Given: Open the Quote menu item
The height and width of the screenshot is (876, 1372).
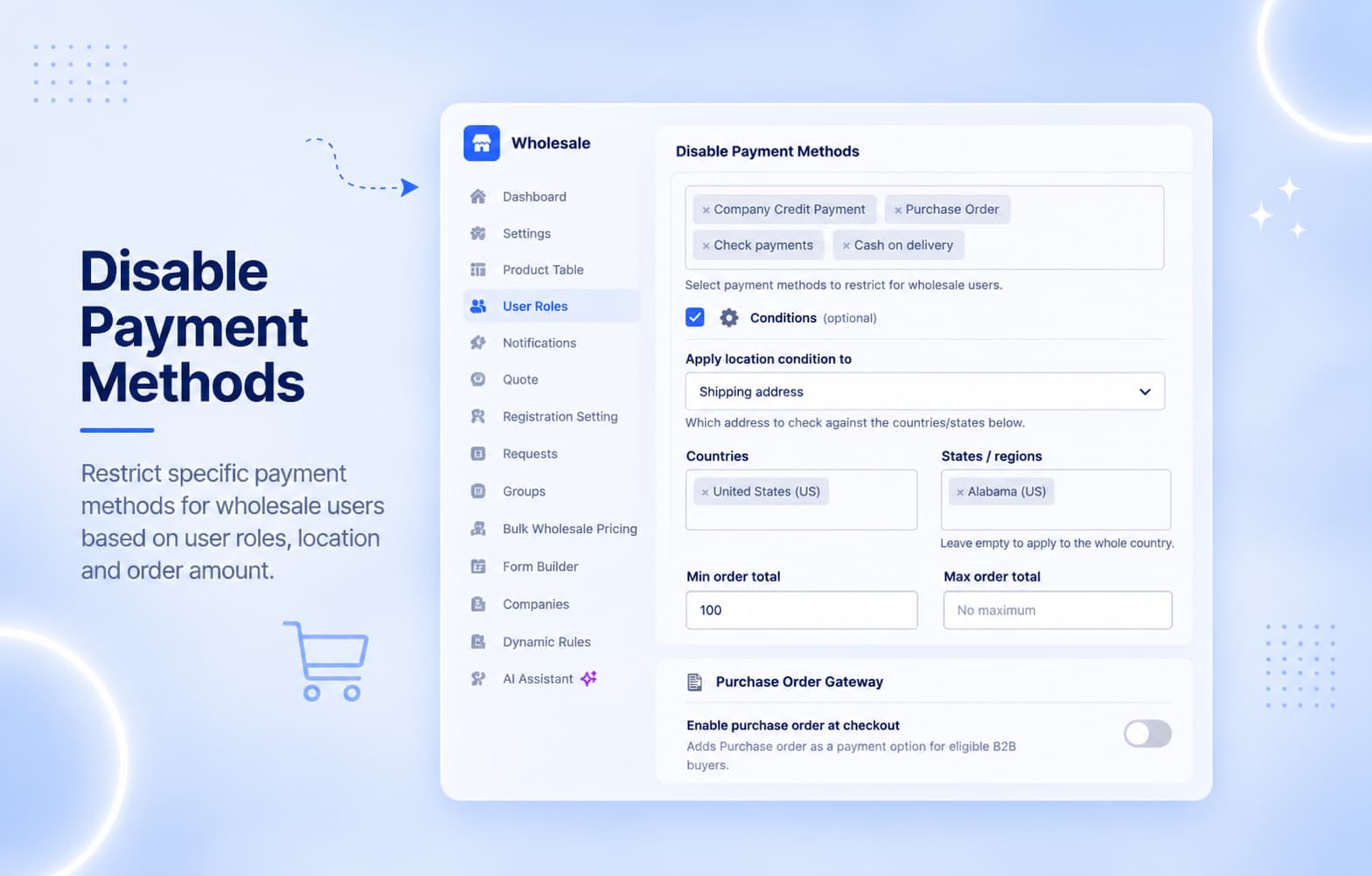Looking at the screenshot, I should coord(552,379).
